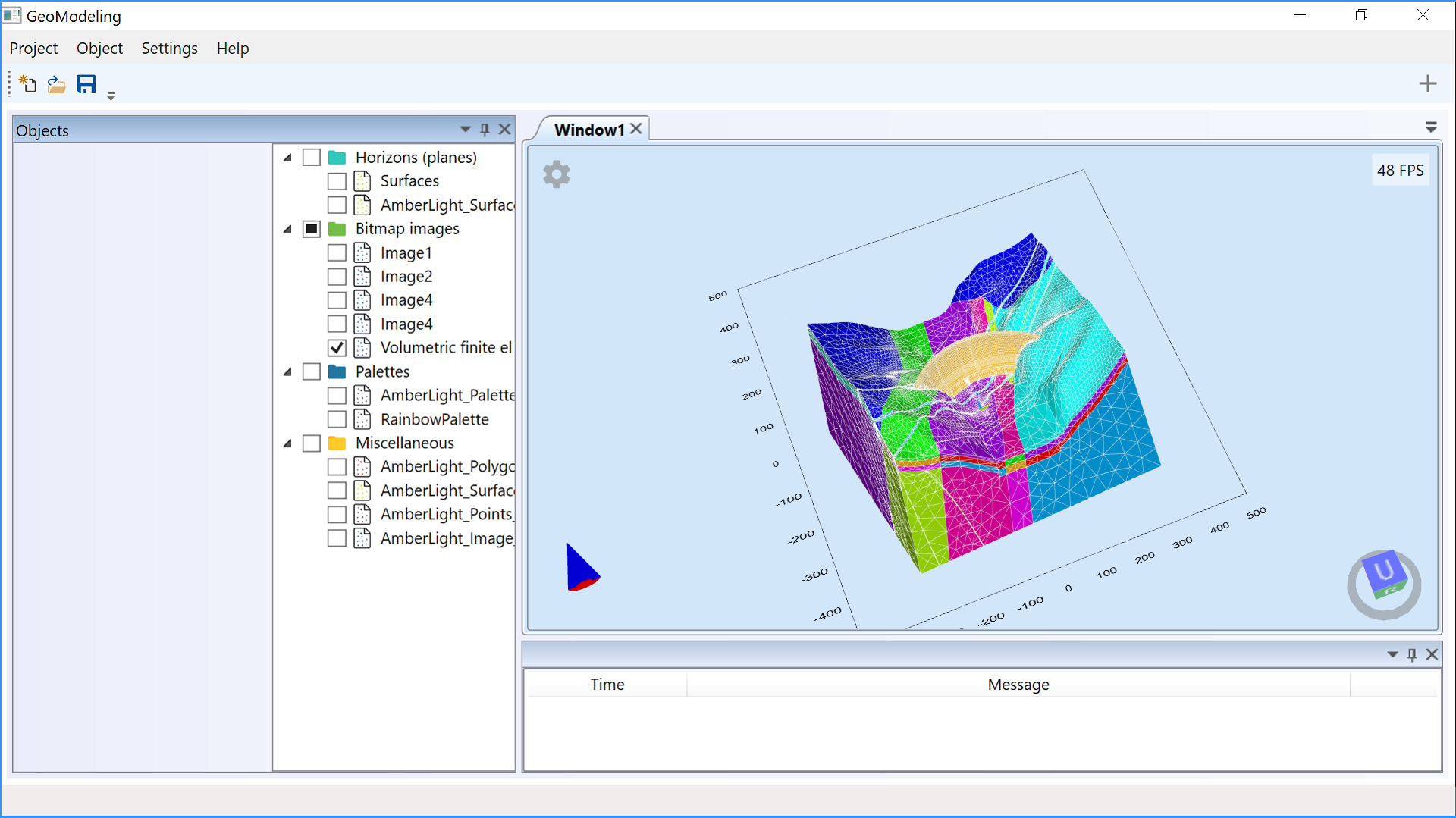
Task: Click the Image1 item document icon
Action: click(362, 252)
